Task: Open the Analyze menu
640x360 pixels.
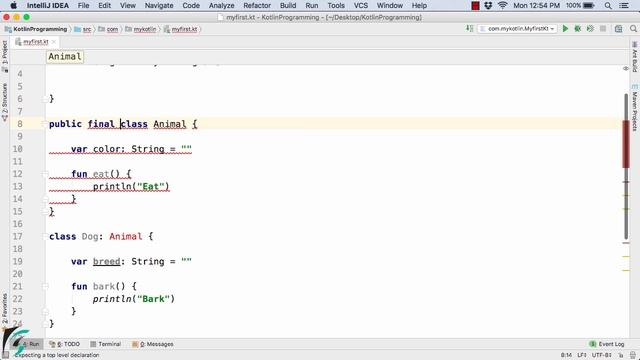Action: click(x=222, y=5)
